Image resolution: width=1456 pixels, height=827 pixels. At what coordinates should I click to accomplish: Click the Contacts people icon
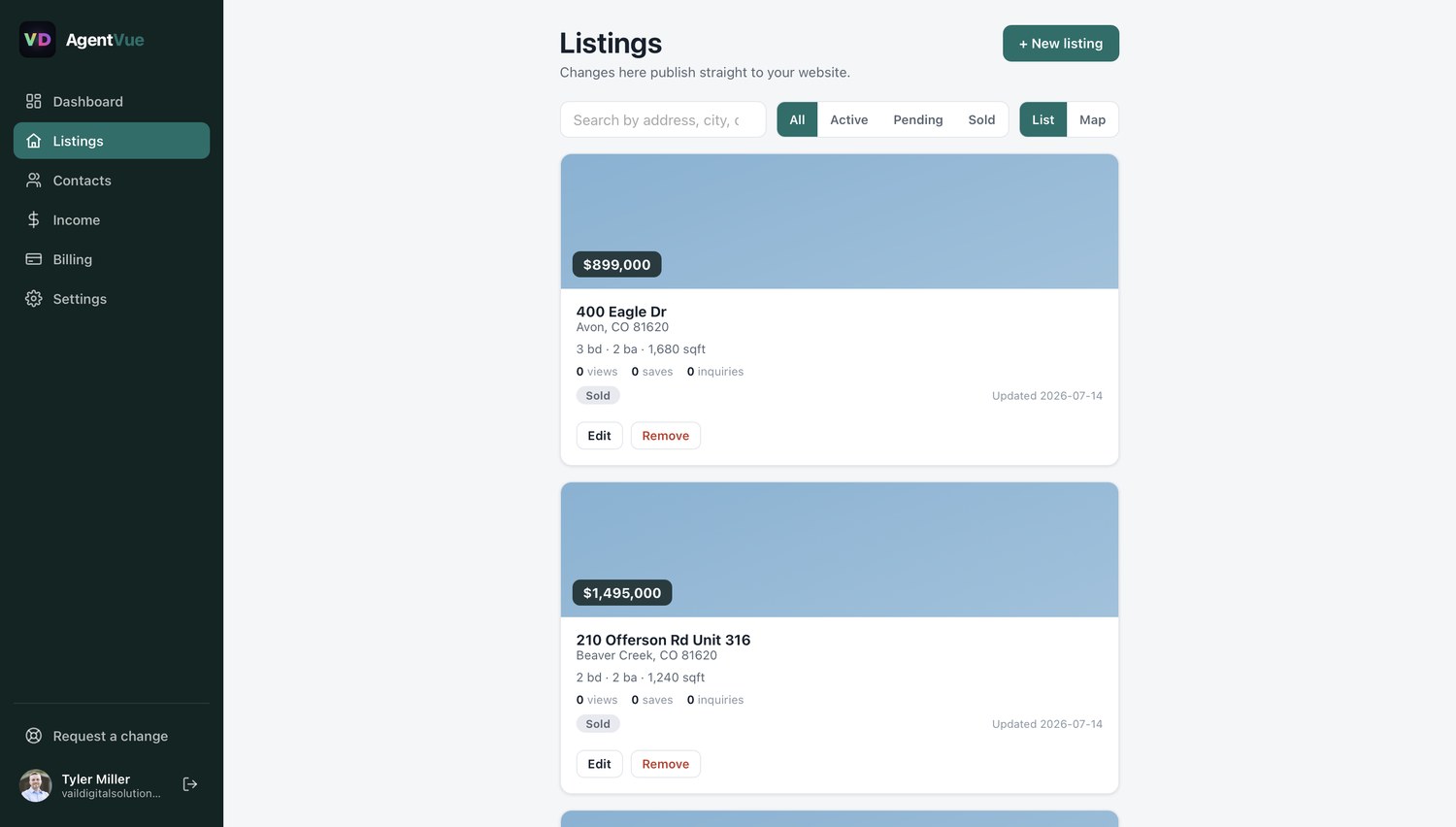pyautogui.click(x=34, y=181)
